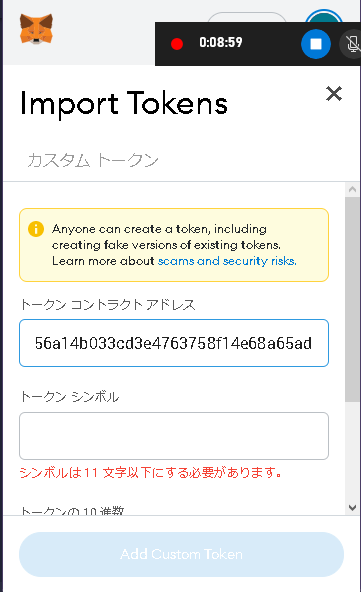
Task: Click the symbol length error message
Action: [x=150, y=473]
